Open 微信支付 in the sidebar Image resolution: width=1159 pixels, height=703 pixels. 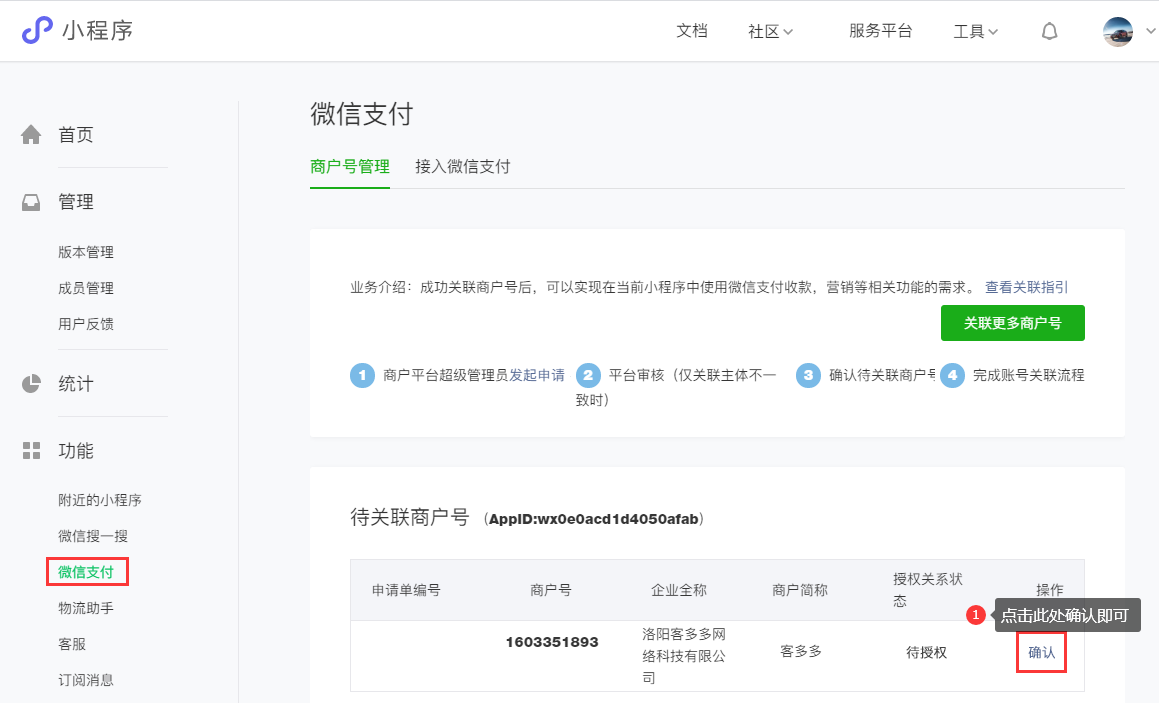coord(86,572)
